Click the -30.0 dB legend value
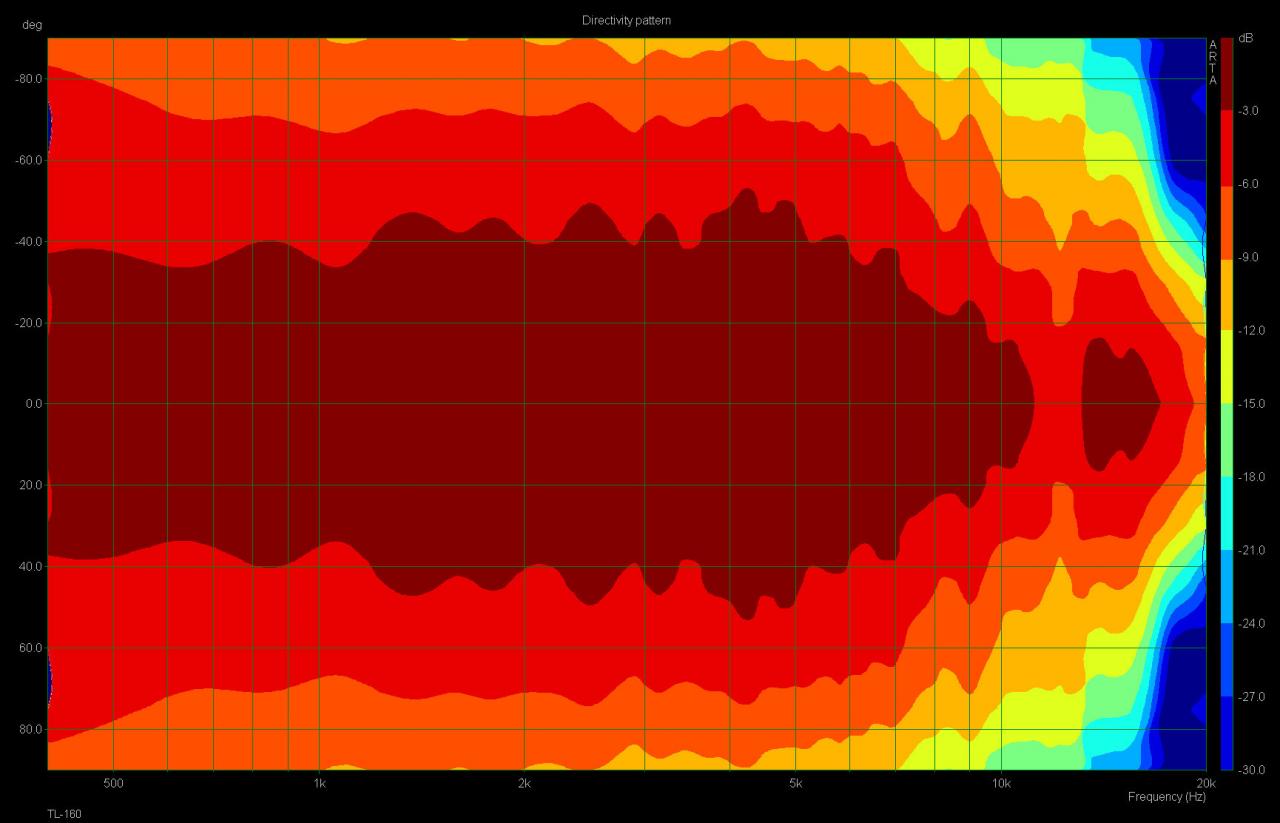 (1254, 770)
